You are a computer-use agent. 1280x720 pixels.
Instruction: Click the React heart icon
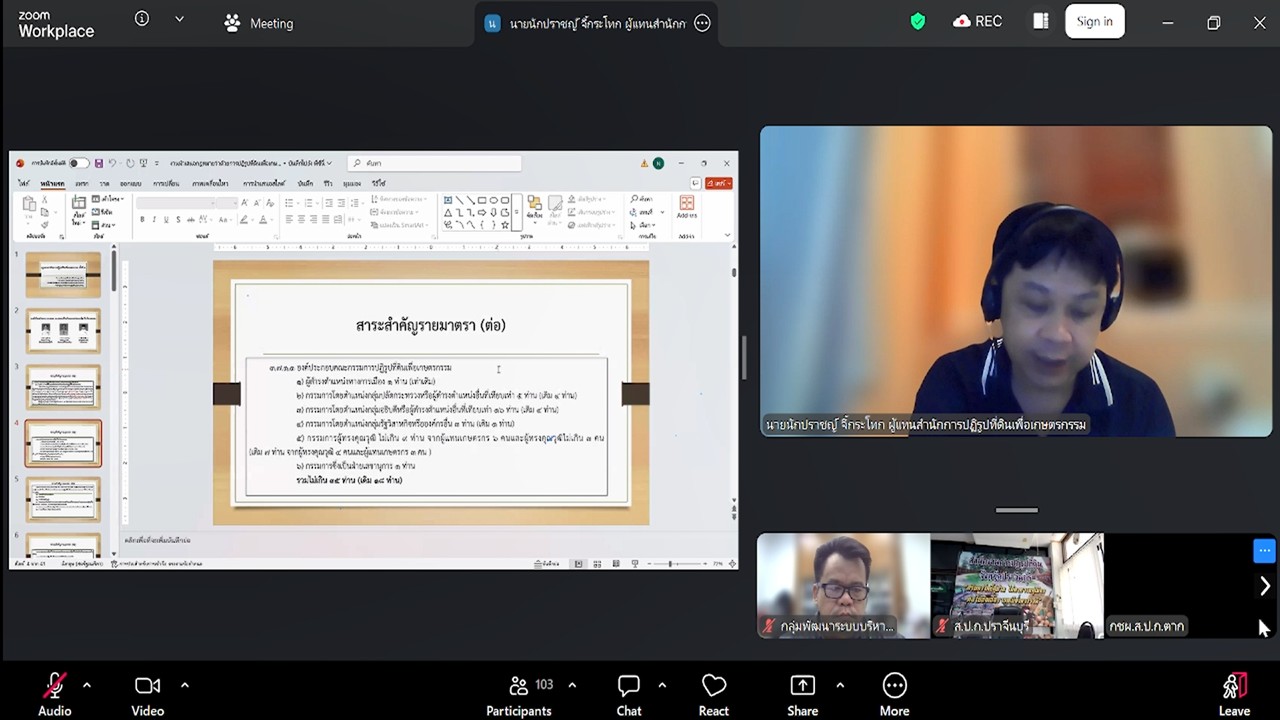[x=713, y=686]
